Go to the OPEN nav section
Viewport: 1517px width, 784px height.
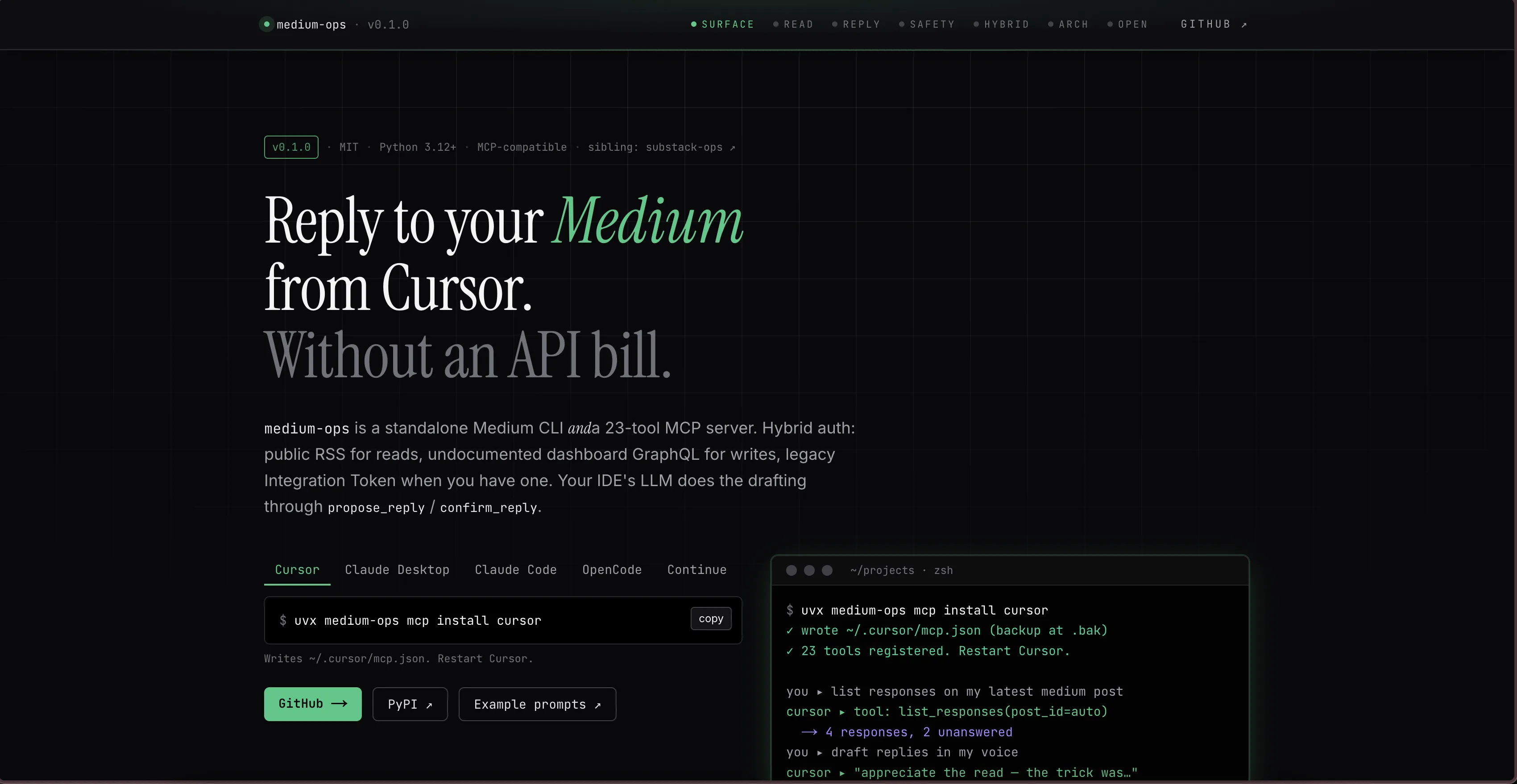point(1128,24)
